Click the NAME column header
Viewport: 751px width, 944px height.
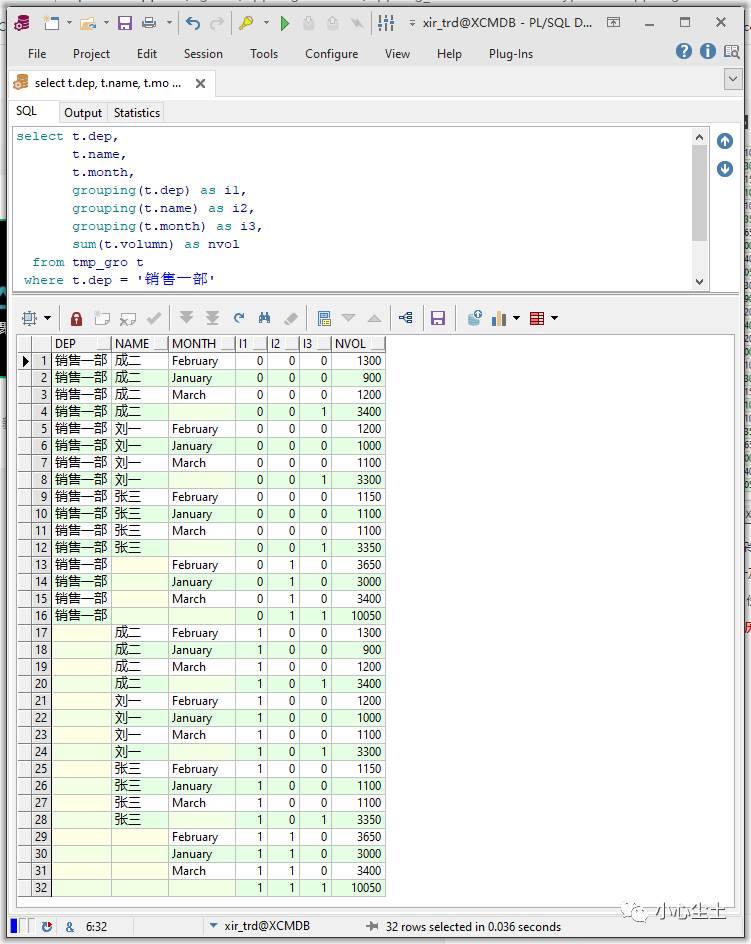click(x=140, y=344)
